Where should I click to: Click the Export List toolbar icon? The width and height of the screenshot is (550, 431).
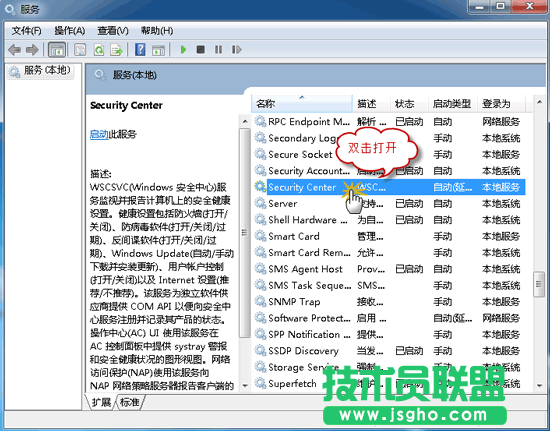coord(117,50)
